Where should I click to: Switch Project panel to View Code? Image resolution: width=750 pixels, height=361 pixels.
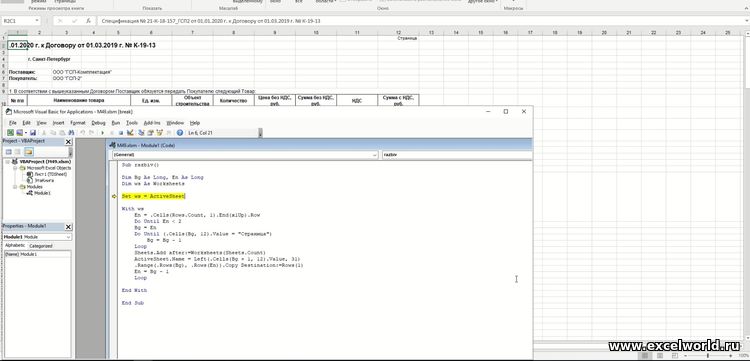(9, 152)
